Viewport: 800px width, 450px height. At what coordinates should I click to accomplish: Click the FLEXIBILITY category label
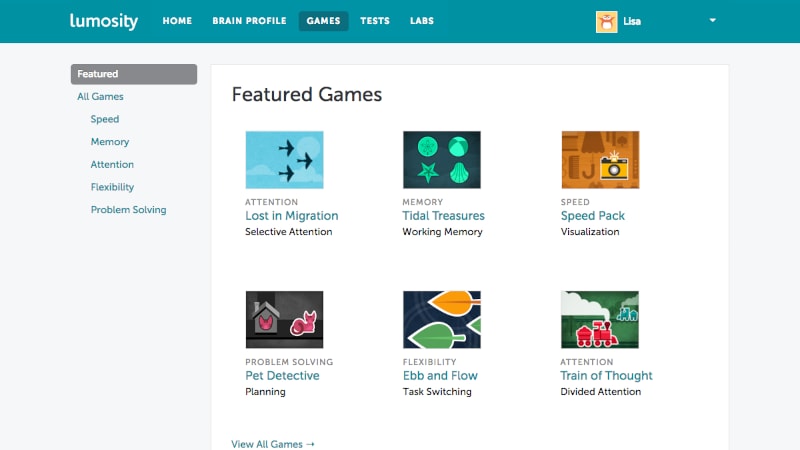point(429,362)
